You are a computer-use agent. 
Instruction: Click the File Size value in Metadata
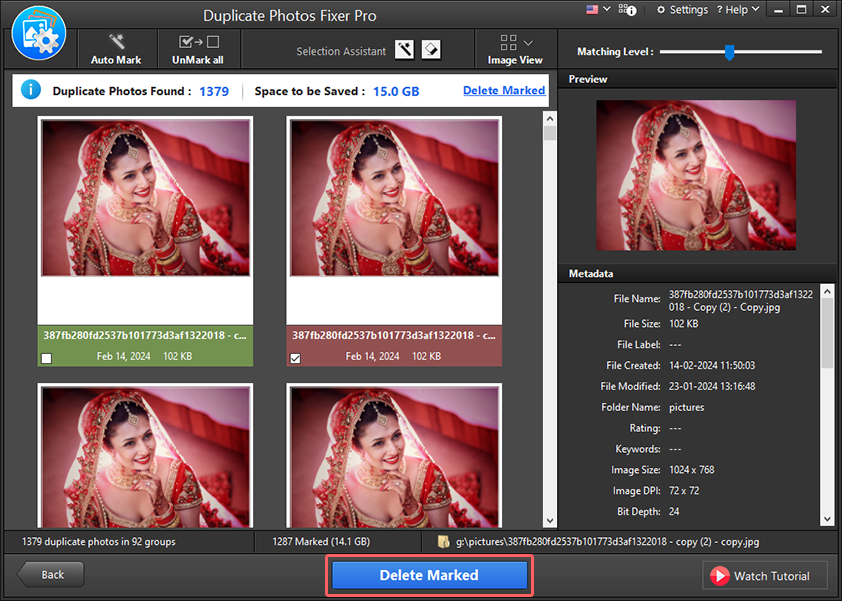point(684,324)
